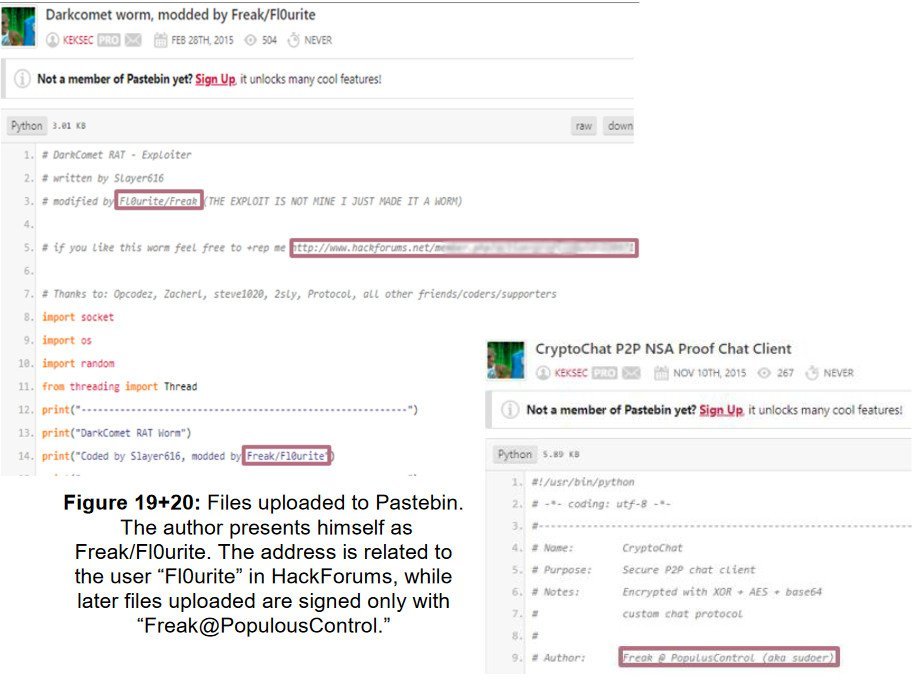The image size is (913, 683).
Task: Click the hackforums.net URL in code line 5
Action: (463, 248)
